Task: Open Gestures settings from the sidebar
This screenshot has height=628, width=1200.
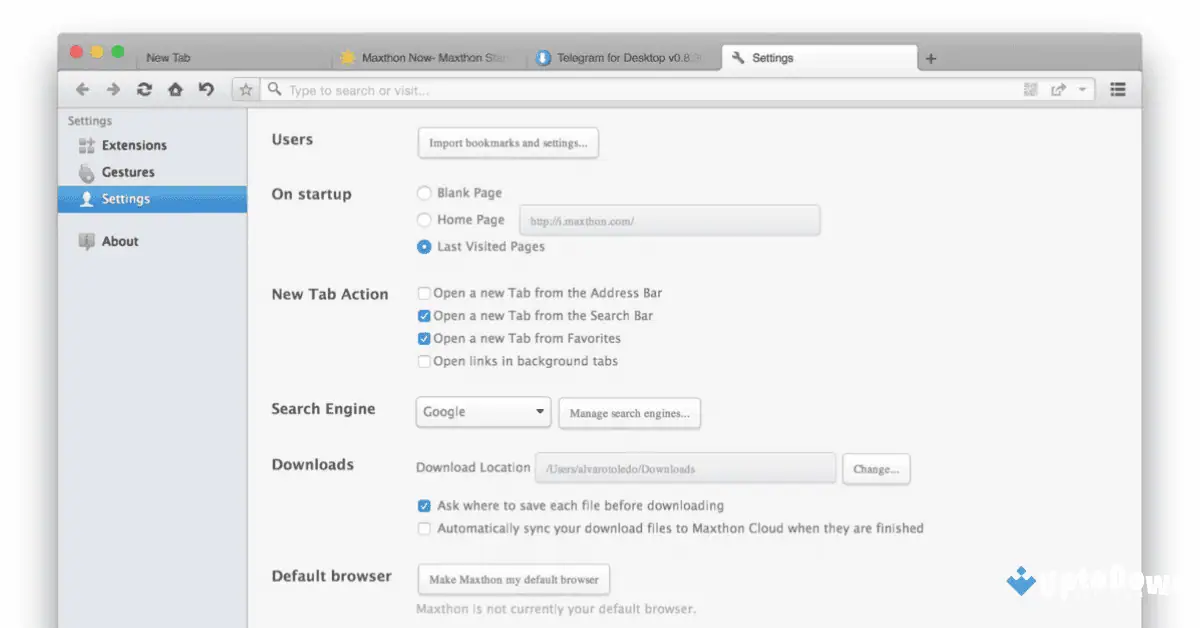Action: 126,172
